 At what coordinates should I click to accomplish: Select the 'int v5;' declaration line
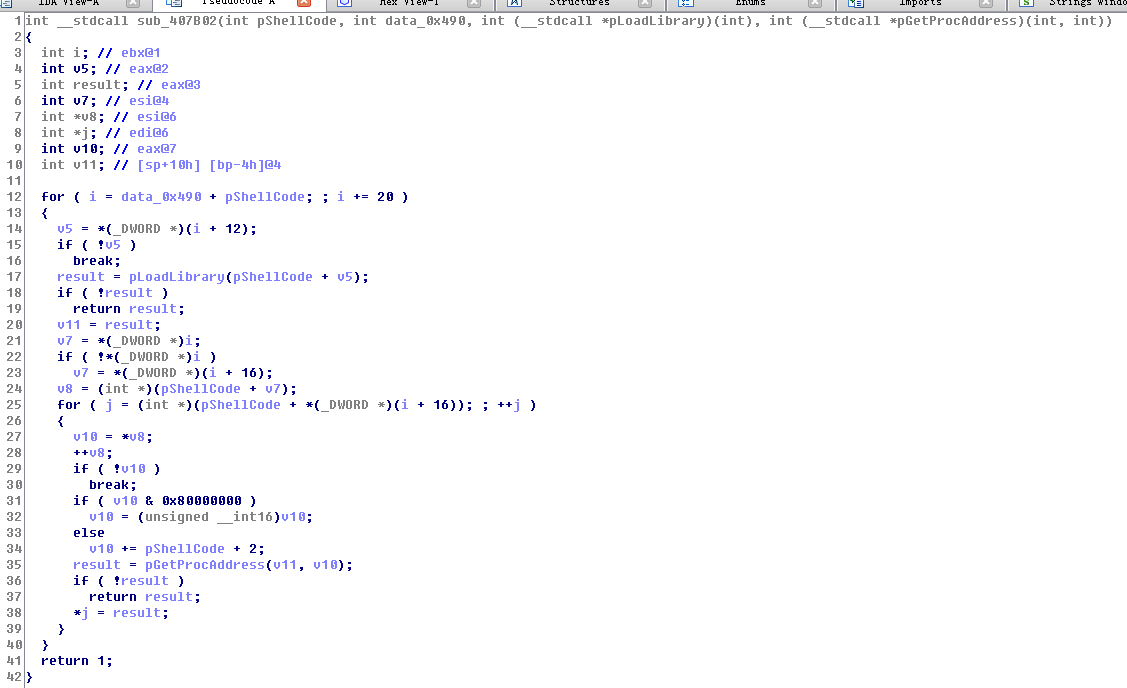coord(104,68)
